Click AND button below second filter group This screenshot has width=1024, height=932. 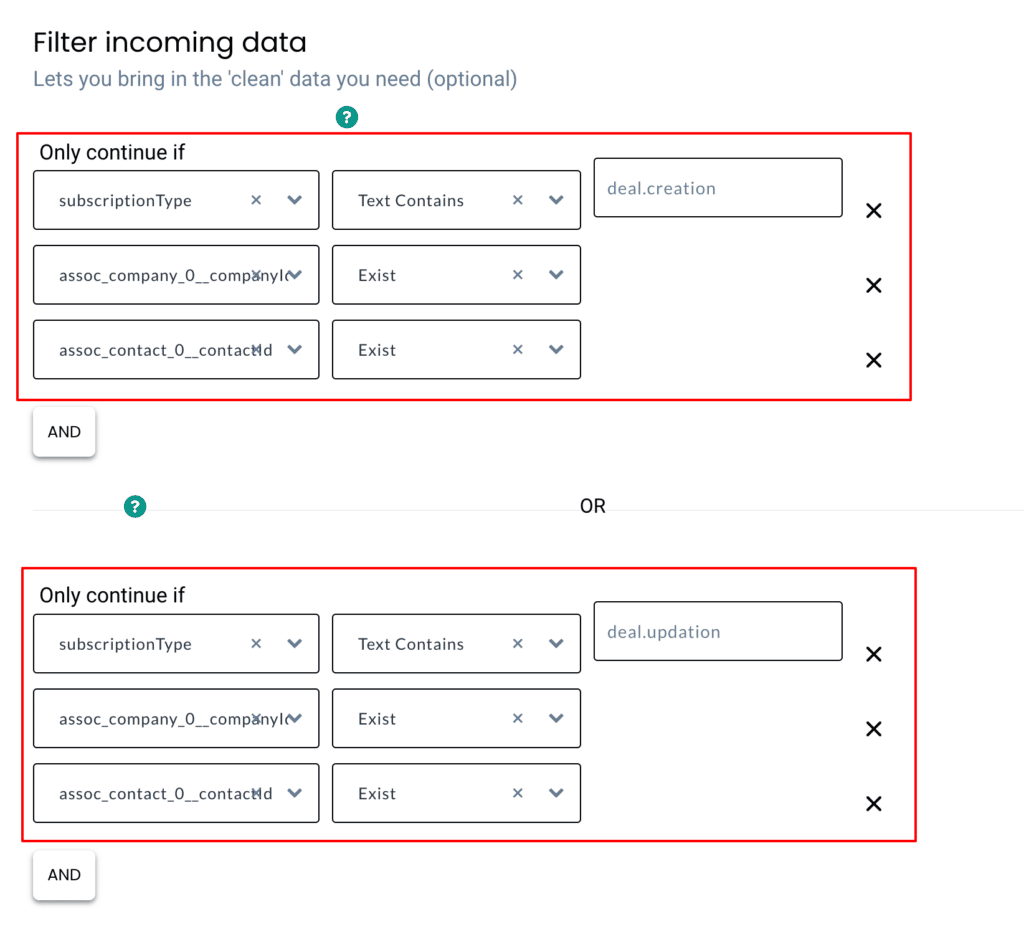pos(64,875)
